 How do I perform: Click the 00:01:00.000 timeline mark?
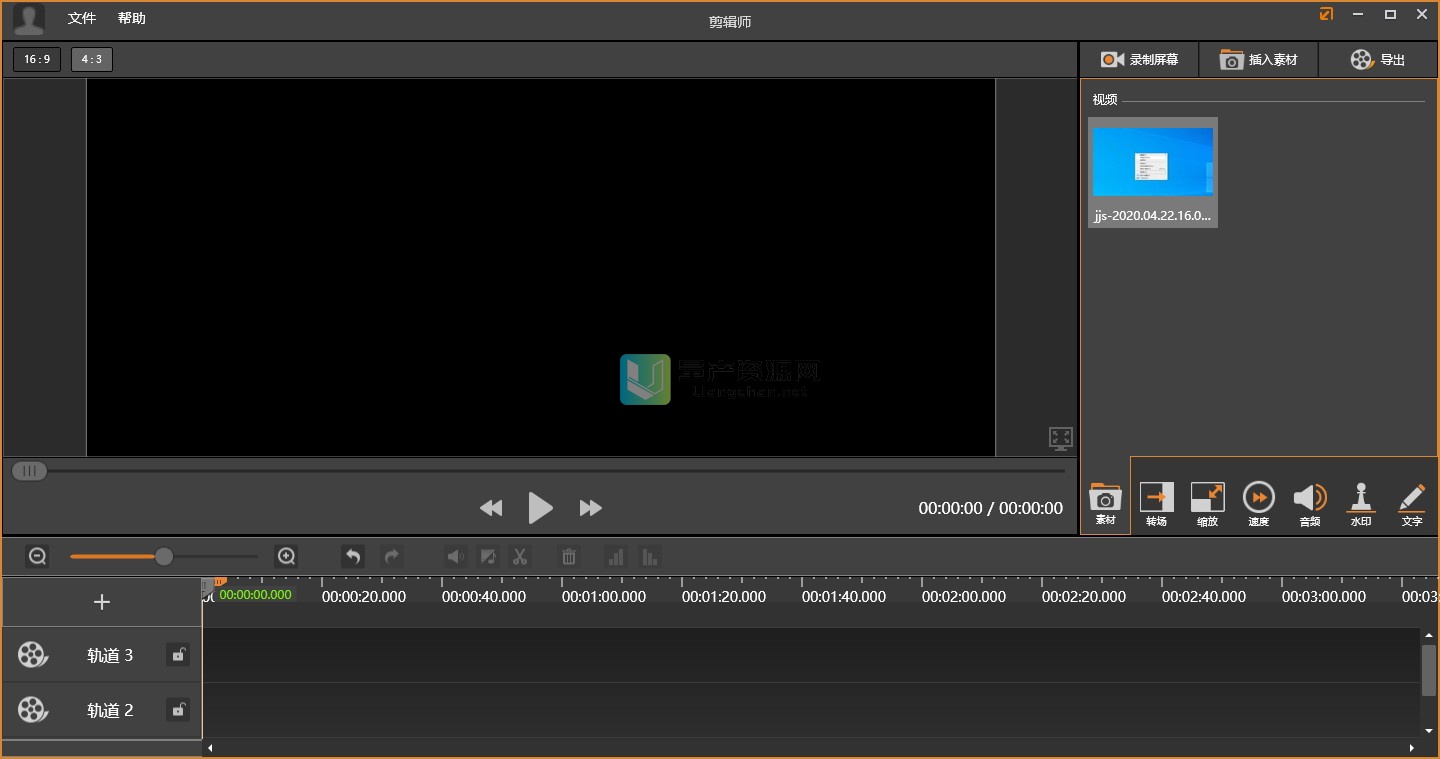(x=604, y=596)
